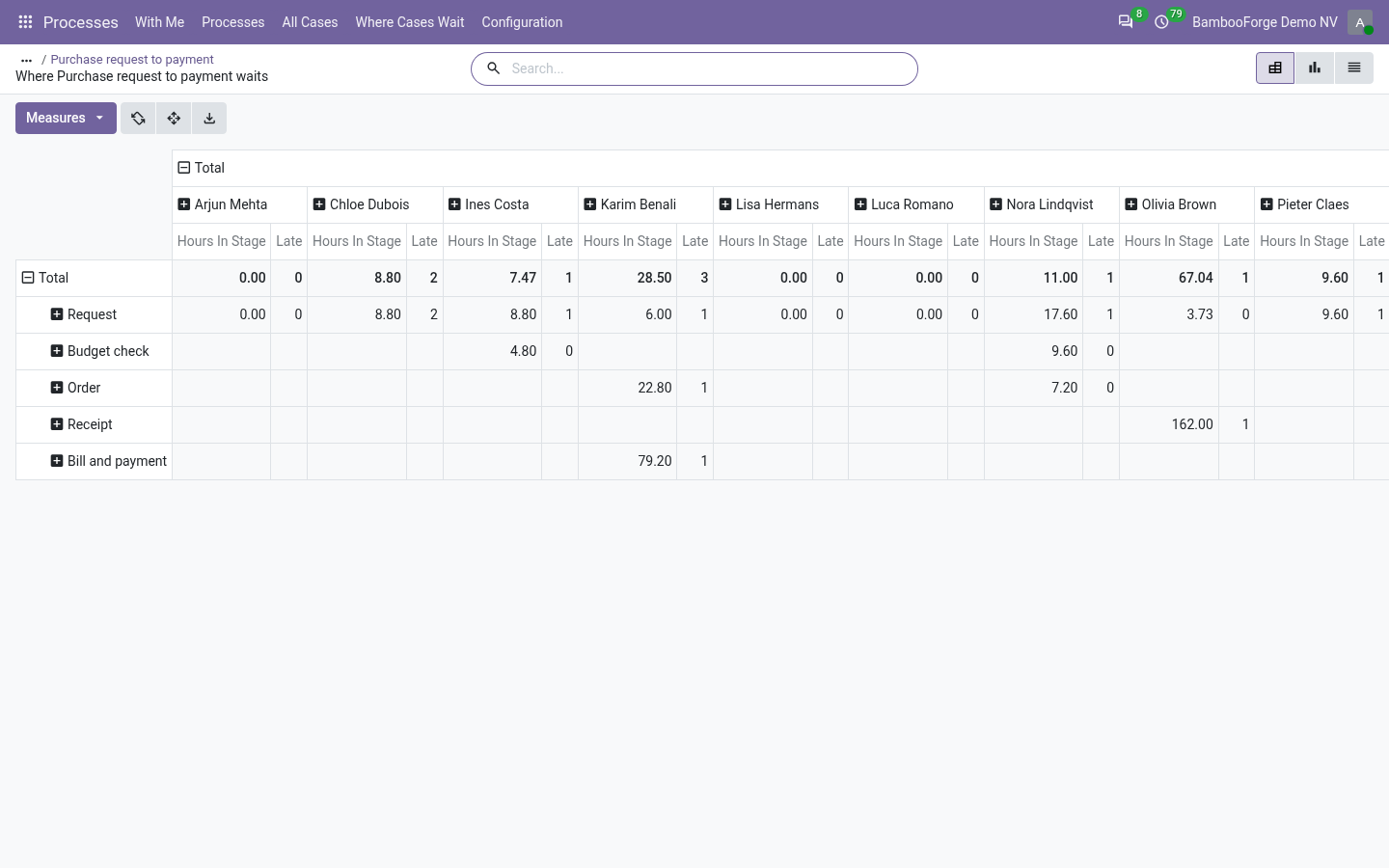Click the breadcrumb ellipsis icon
This screenshot has height=868, width=1389.
click(x=26, y=60)
